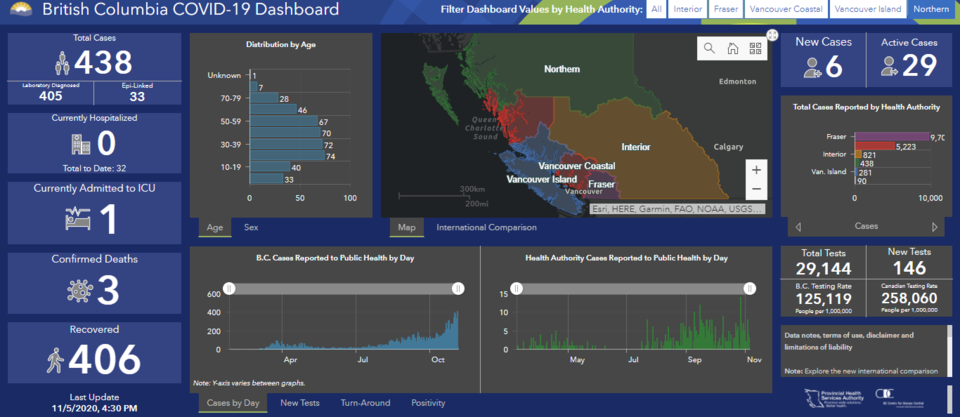Click the 'Total to Date: 32' text
Screen dimensions: 960x417
tap(95, 168)
